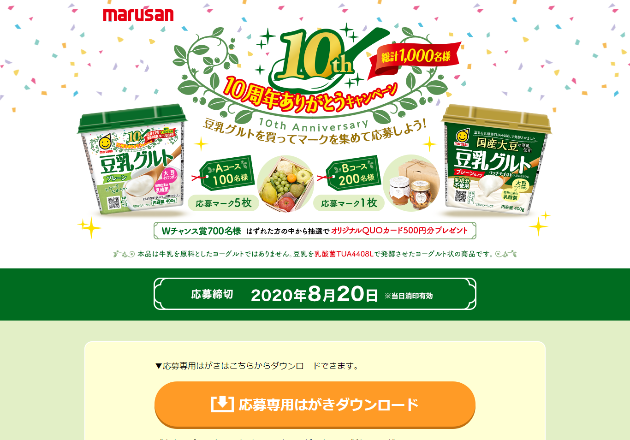Click the fruit box prize image
630x440 pixels.
click(286, 184)
